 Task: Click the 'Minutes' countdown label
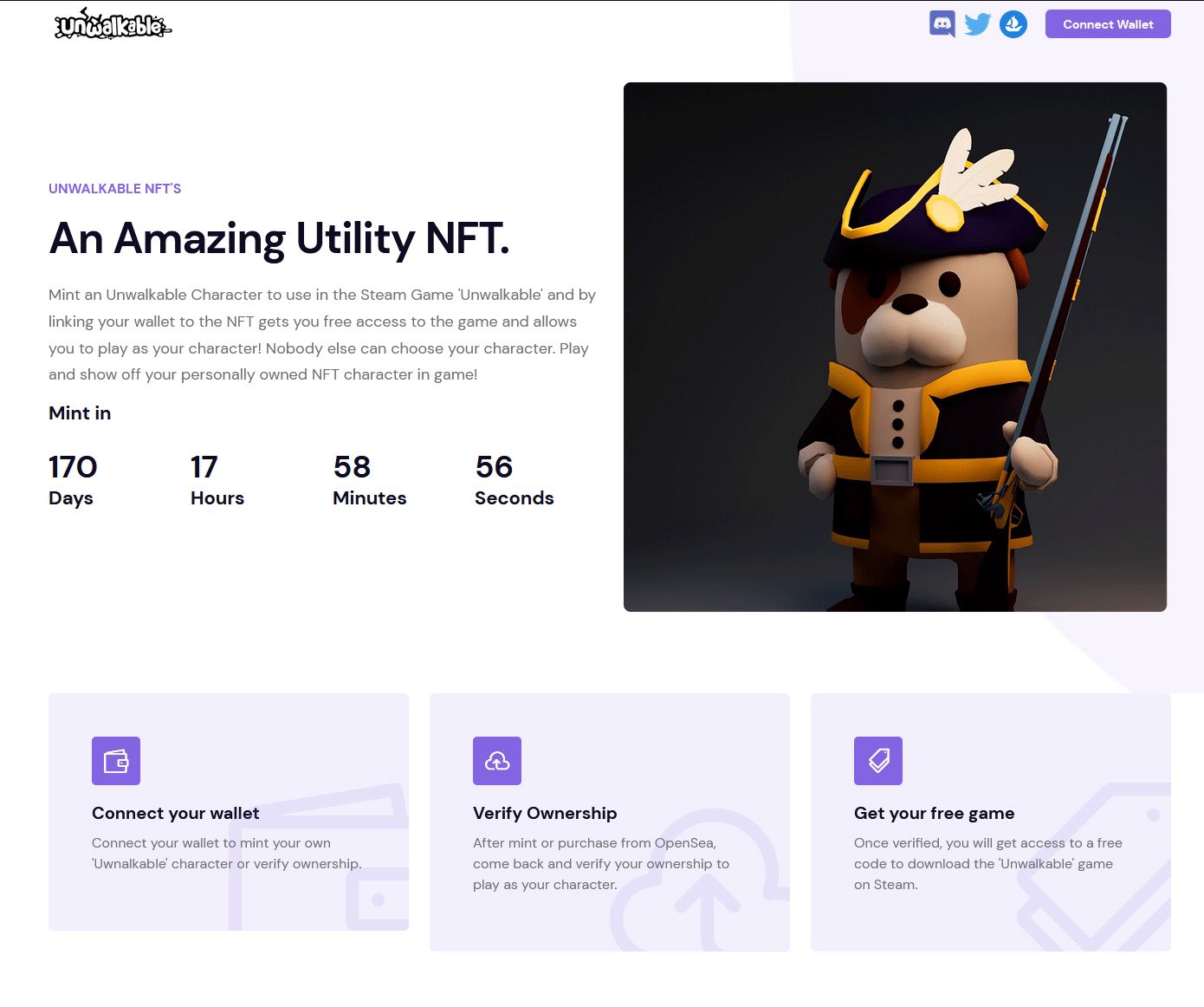pyautogui.click(x=370, y=498)
